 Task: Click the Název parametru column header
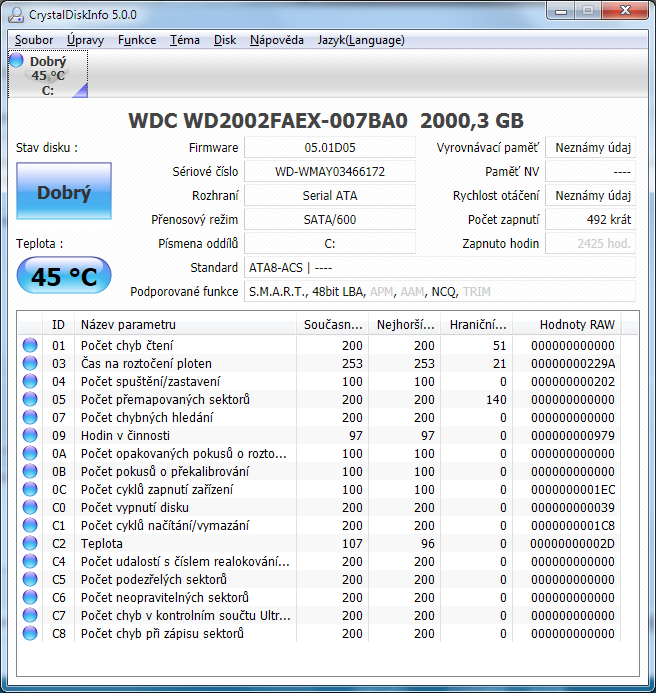[x=186, y=324]
